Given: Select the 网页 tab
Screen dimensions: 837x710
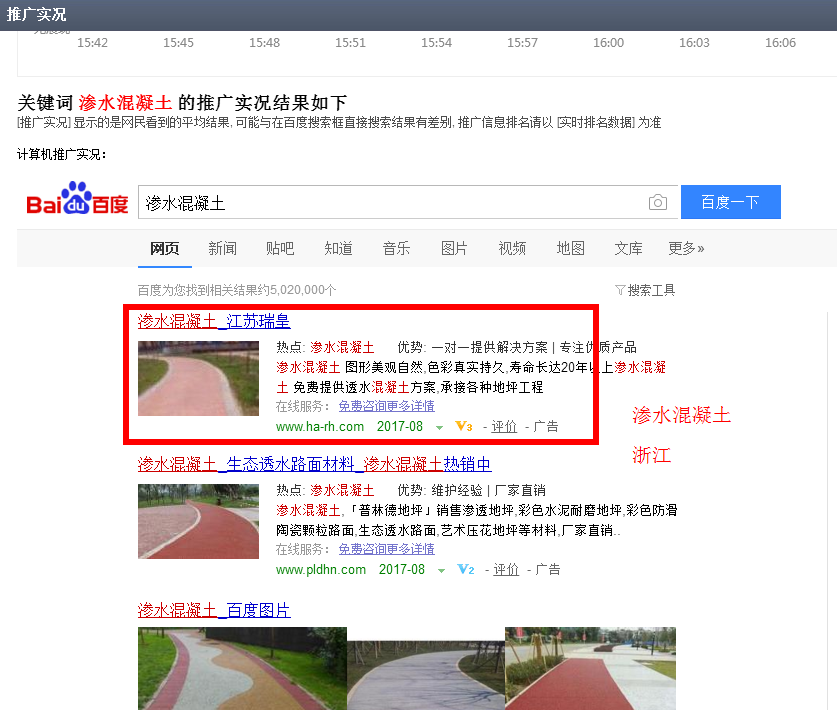Looking at the screenshot, I should pyautogui.click(x=164, y=248).
